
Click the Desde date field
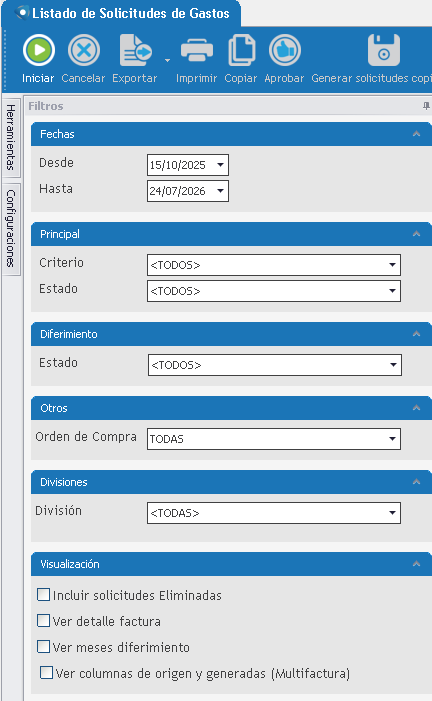[188, 165]
